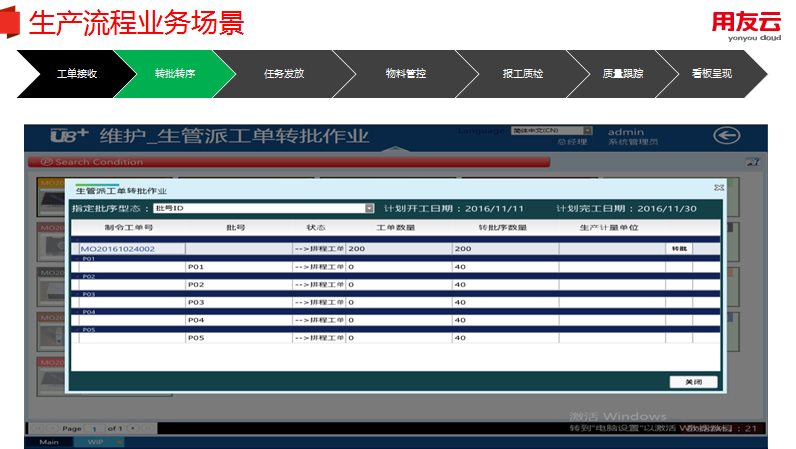Click the filter icon beside Search Condition bar
The image size is (796, 449).
click(753, 161)
